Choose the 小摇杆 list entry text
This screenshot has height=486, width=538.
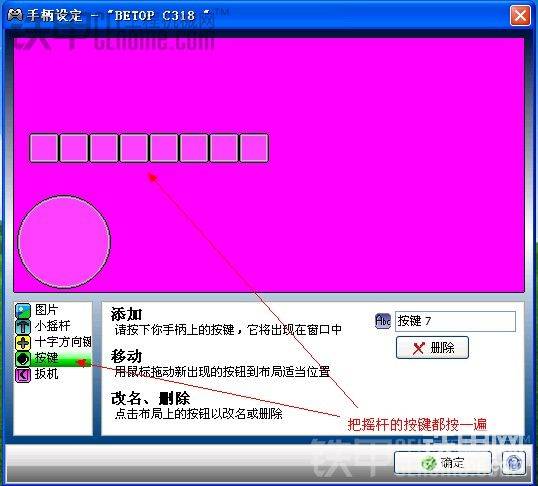click(x=52, y=326)
